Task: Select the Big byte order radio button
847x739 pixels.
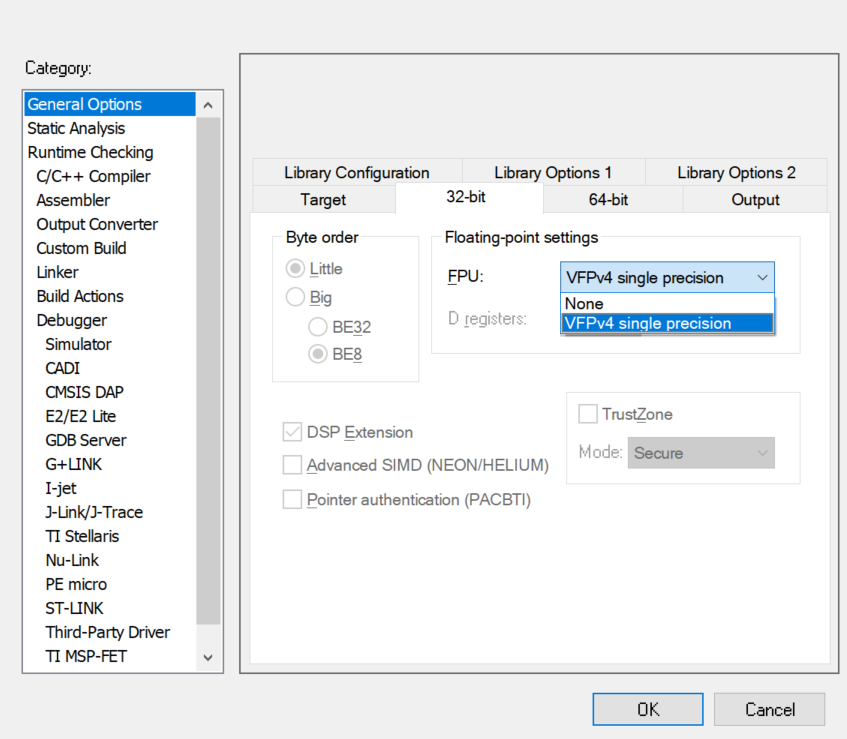Action: point(296,297)
